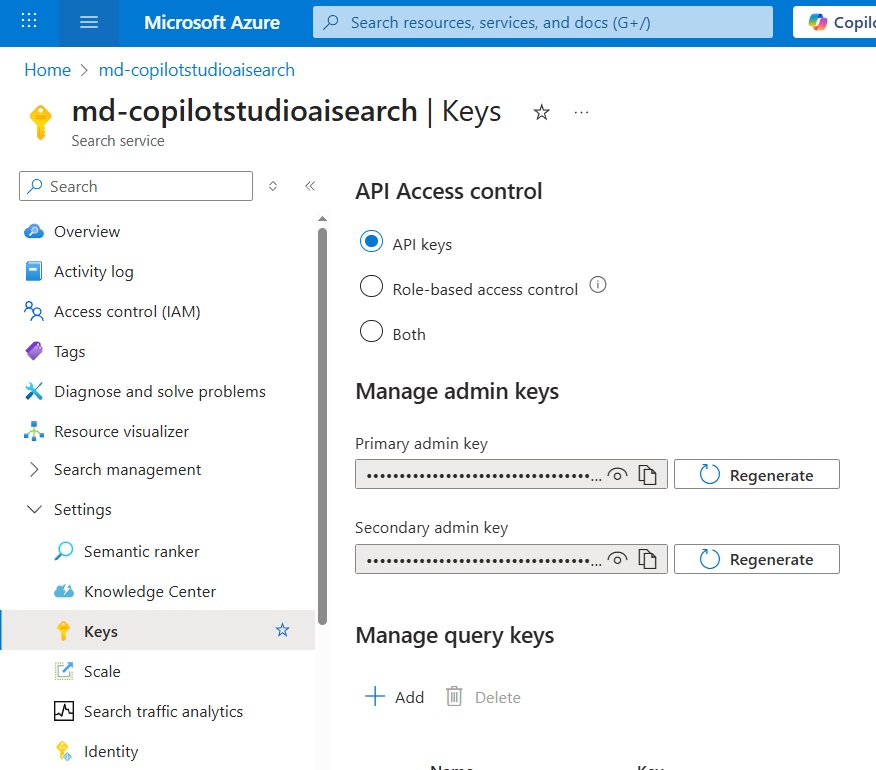Reveal the Secondary admin key
876x770 pixels.
click(x=617, y=559)
